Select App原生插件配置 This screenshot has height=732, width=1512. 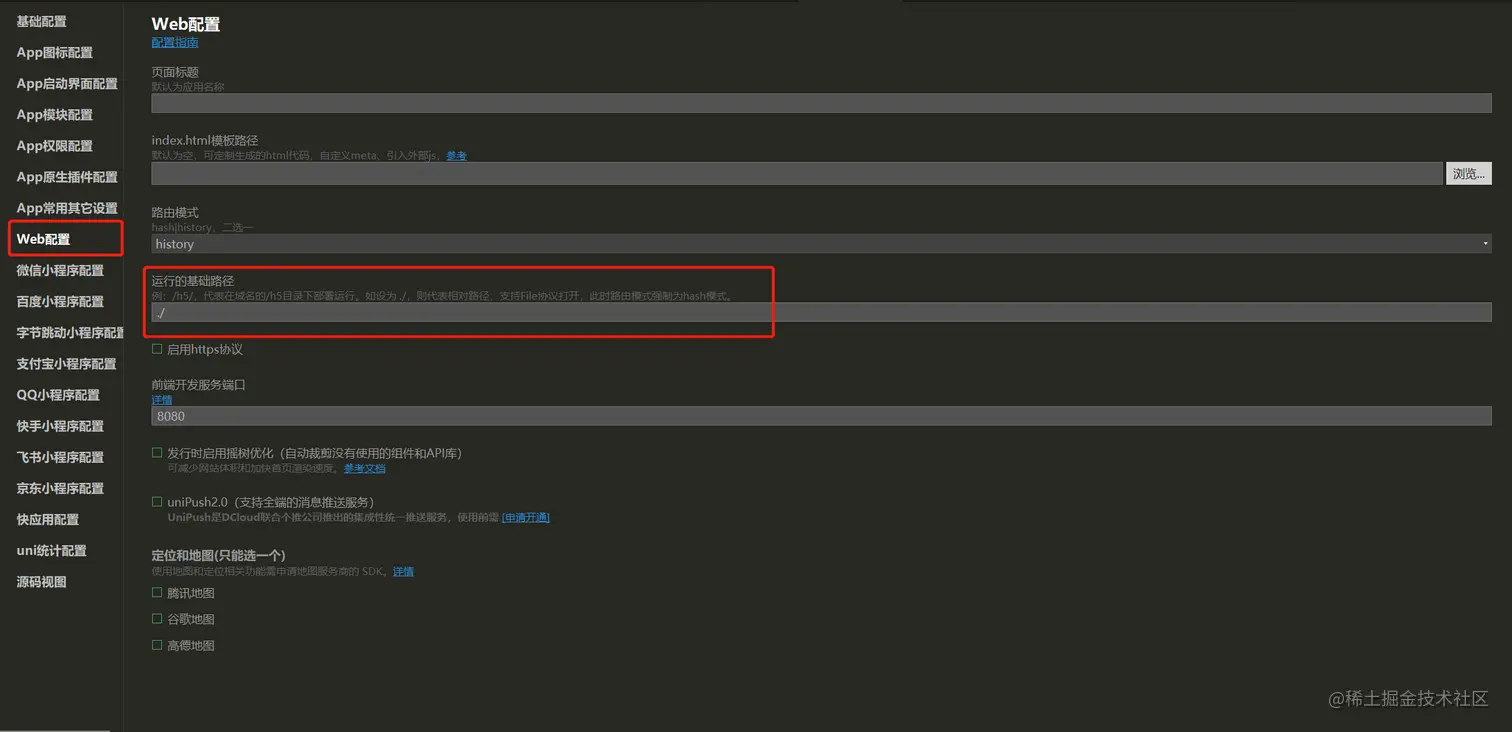(x=67, y=176)
